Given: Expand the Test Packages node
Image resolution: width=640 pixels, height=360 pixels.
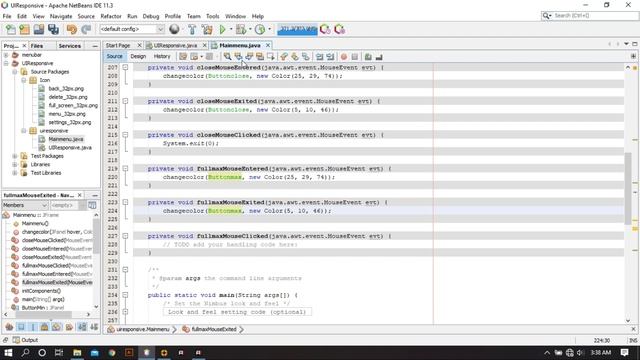Looking at the screenshot, I should pyautogui.click(x=15, y=156).
